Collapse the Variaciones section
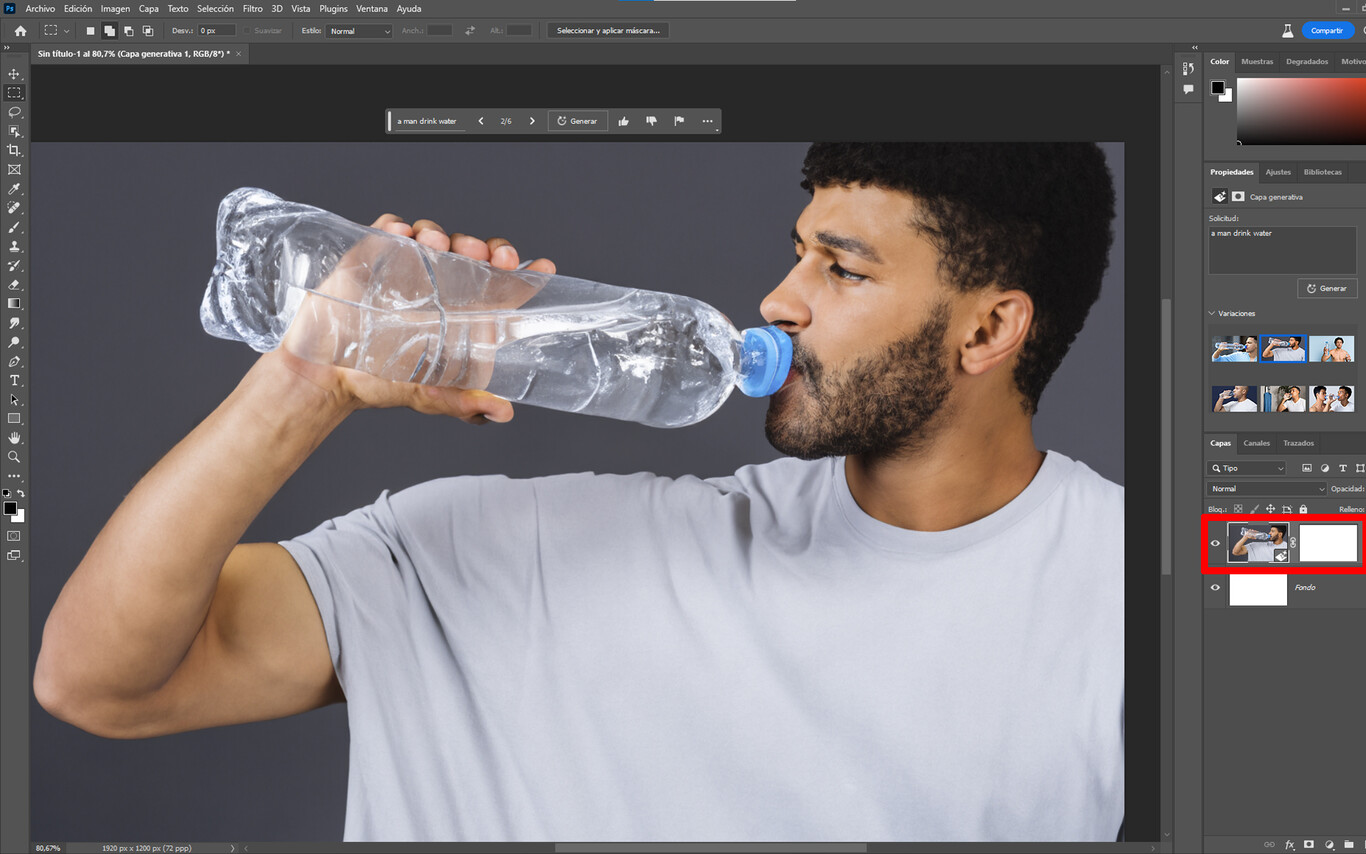This screenshot has height=854, width=1366. [1212, 313]
